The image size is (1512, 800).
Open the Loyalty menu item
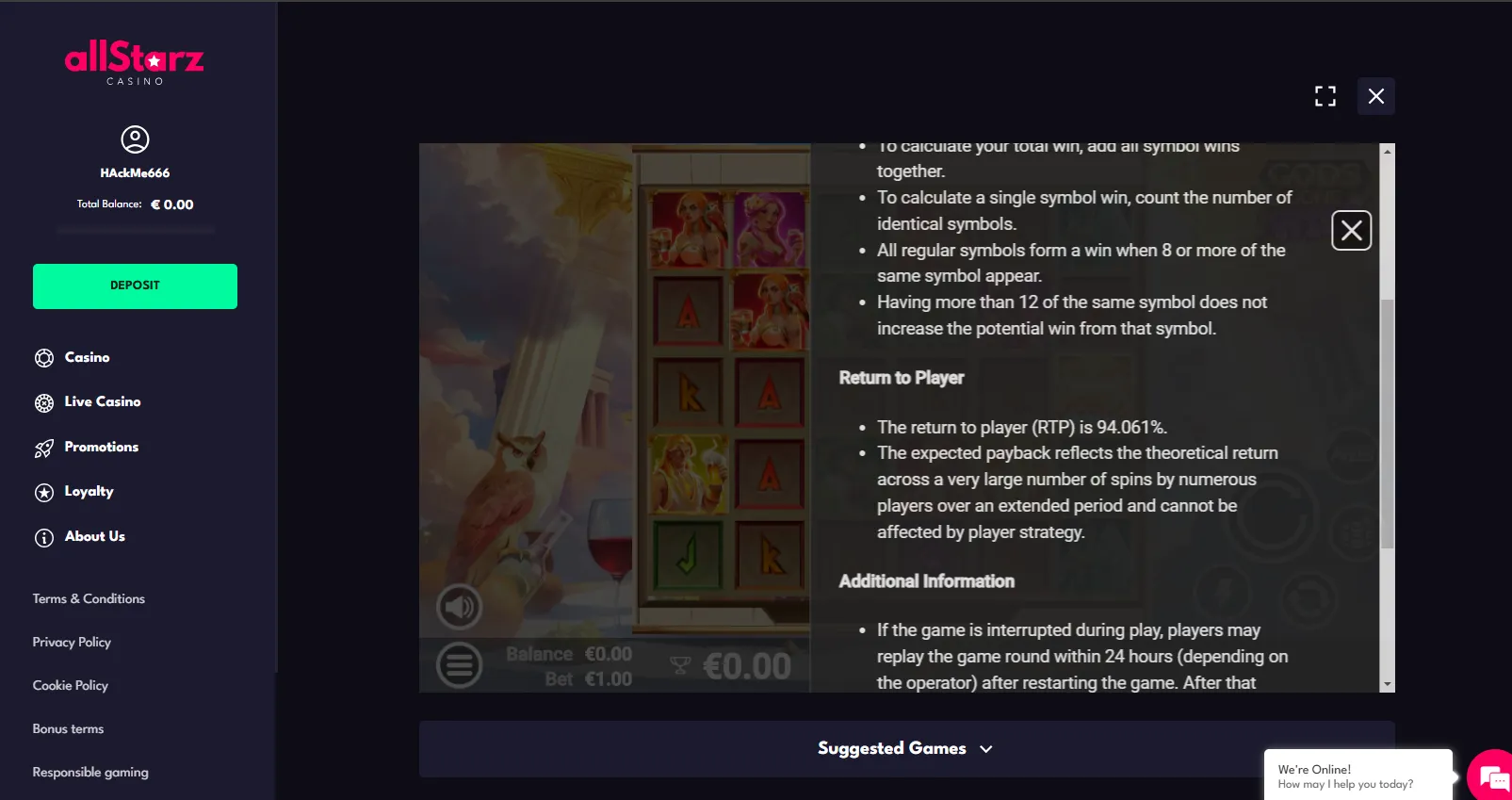(x=89, y=491)
